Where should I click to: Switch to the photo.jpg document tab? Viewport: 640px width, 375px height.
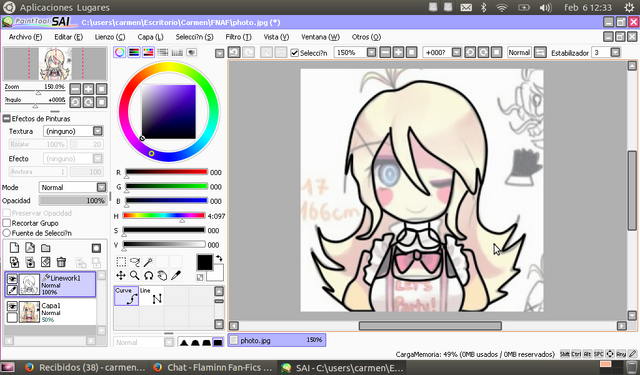click(x=277, y=340)
